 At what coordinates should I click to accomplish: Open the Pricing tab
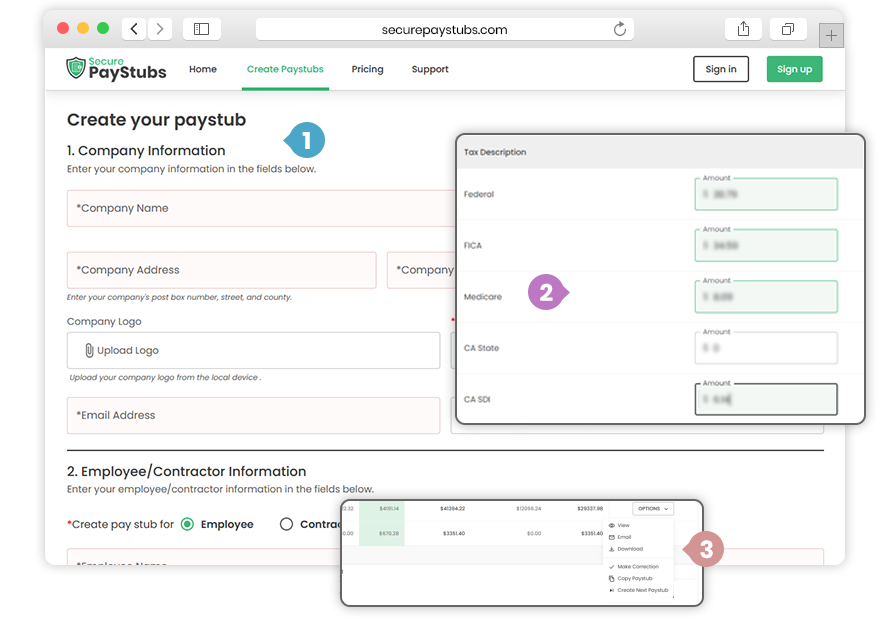(367, 70)
